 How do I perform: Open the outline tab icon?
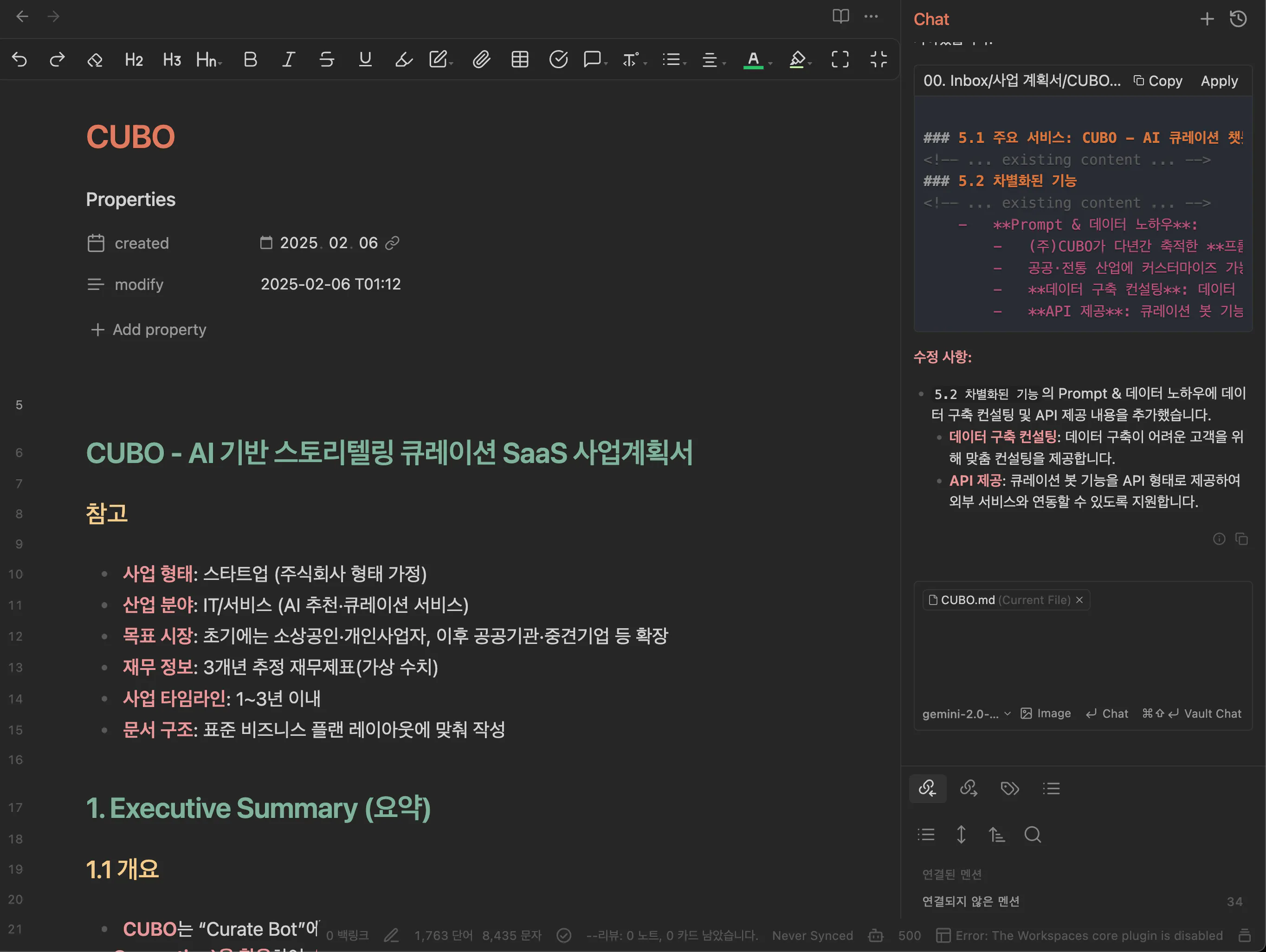click(x=1051, y=788)
